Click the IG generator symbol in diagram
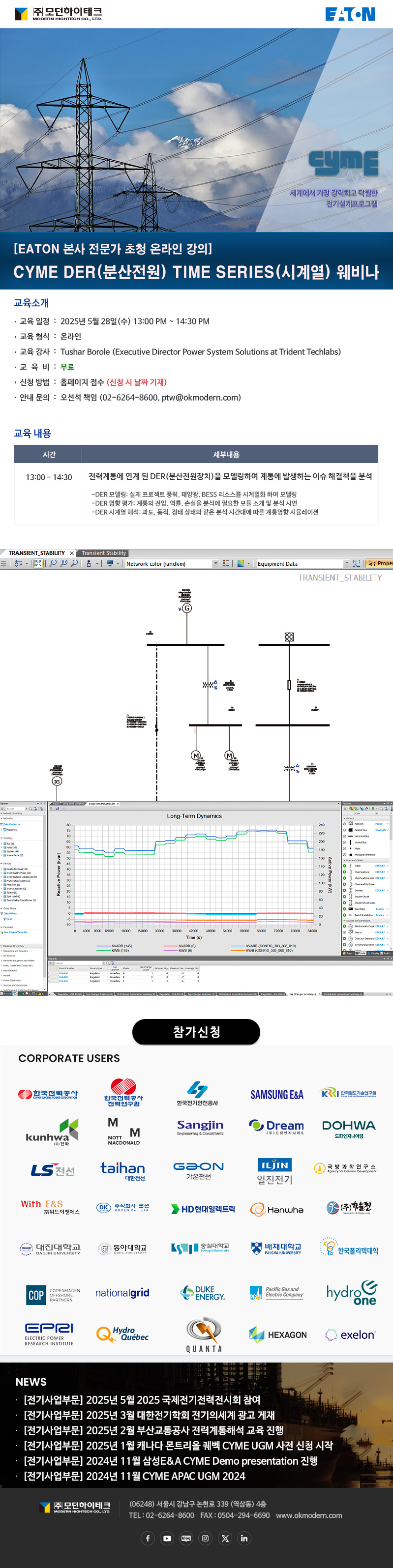 57,781
